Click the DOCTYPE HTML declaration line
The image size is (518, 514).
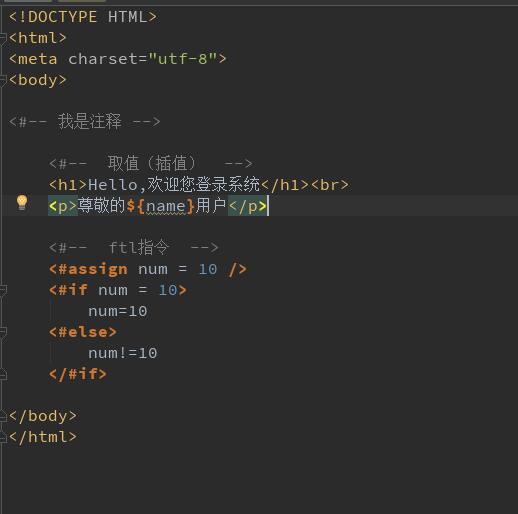(x=83, y=17)
